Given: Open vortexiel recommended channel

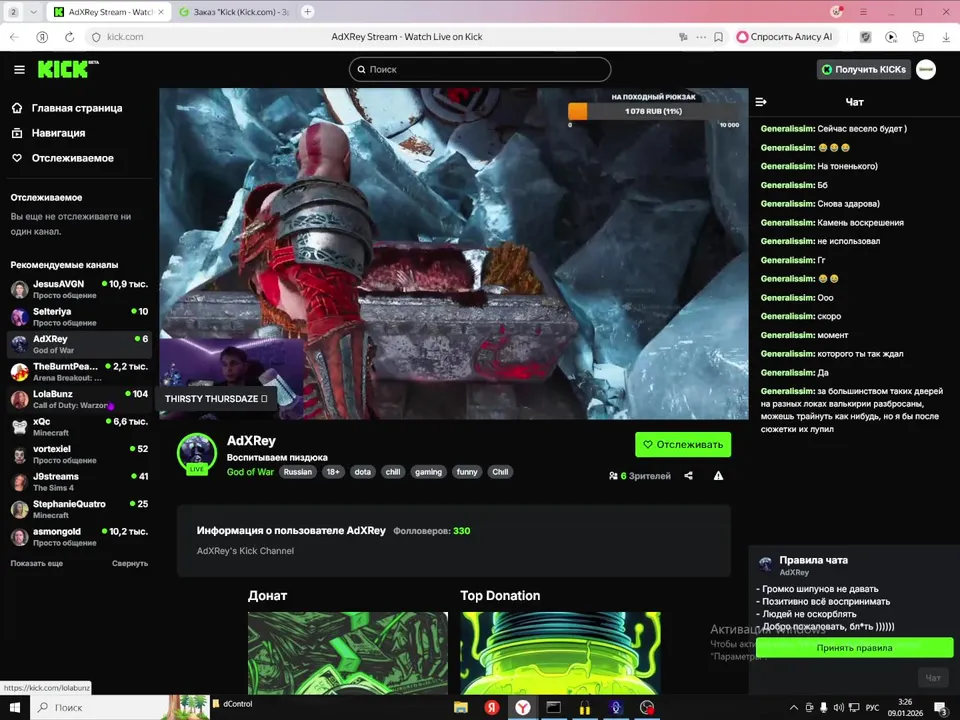Looking at the screenshot, I should point(80,454).
